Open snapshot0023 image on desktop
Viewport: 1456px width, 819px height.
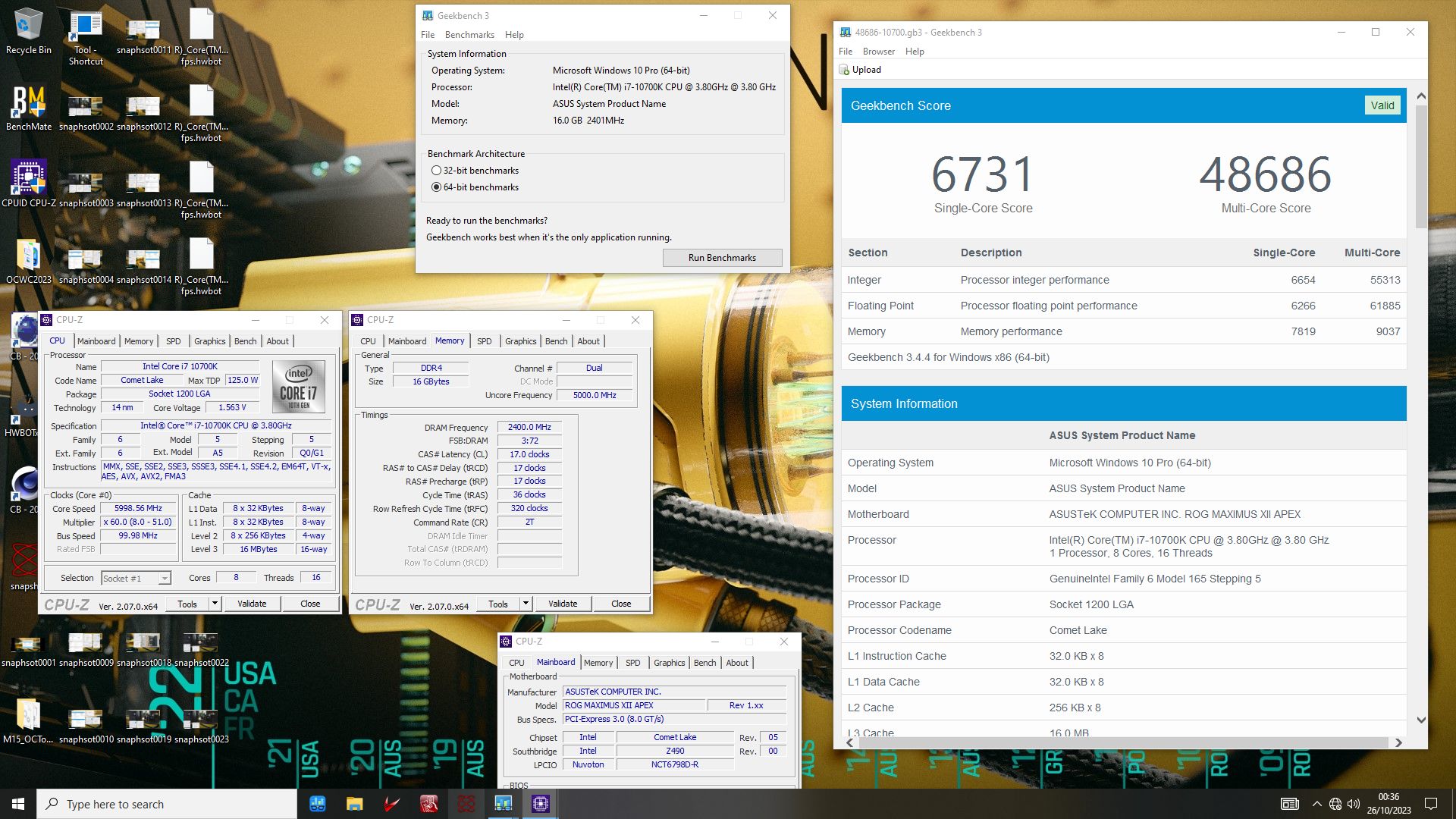201,725
